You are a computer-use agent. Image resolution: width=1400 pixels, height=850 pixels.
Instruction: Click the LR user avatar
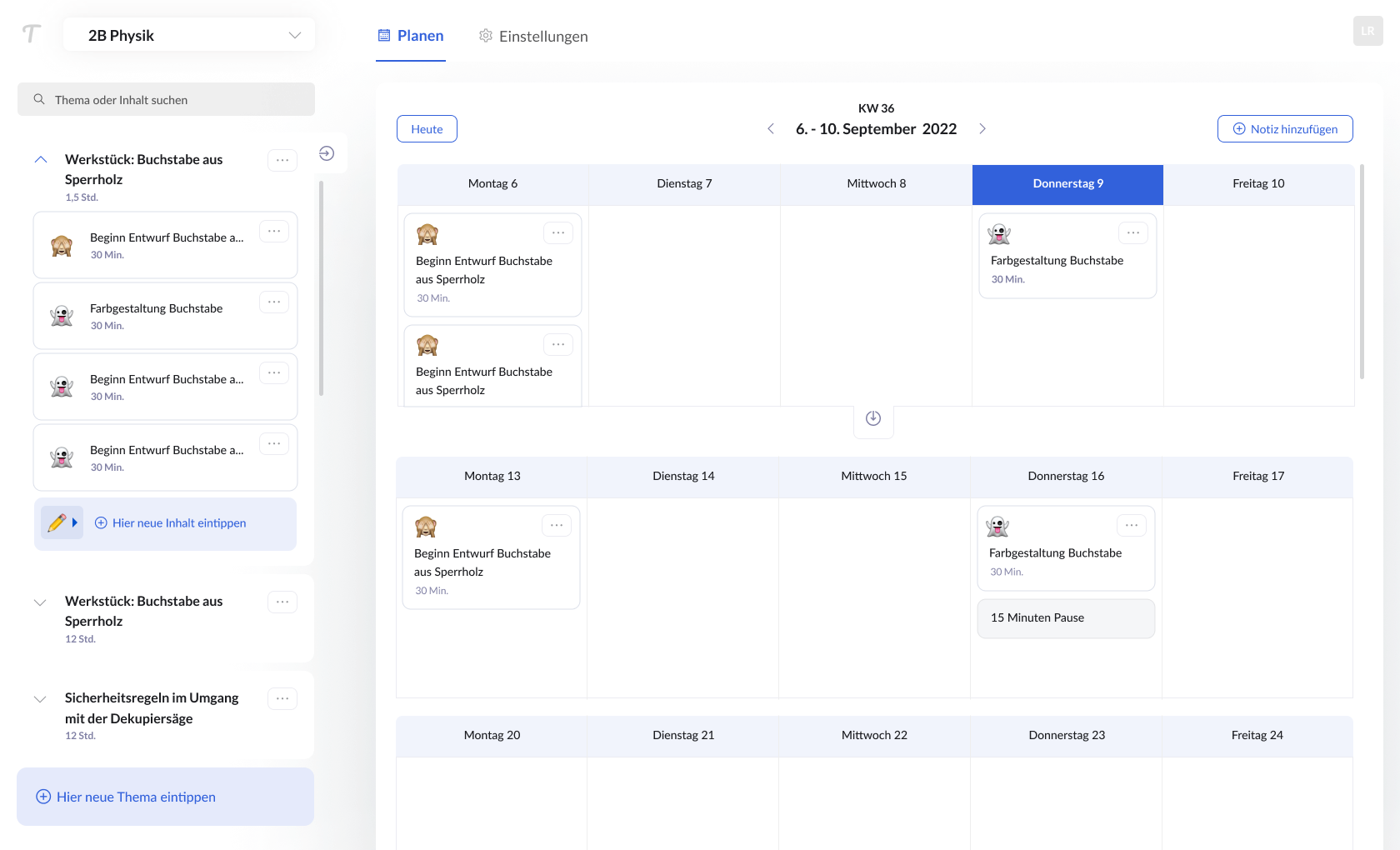point(1367,31)
